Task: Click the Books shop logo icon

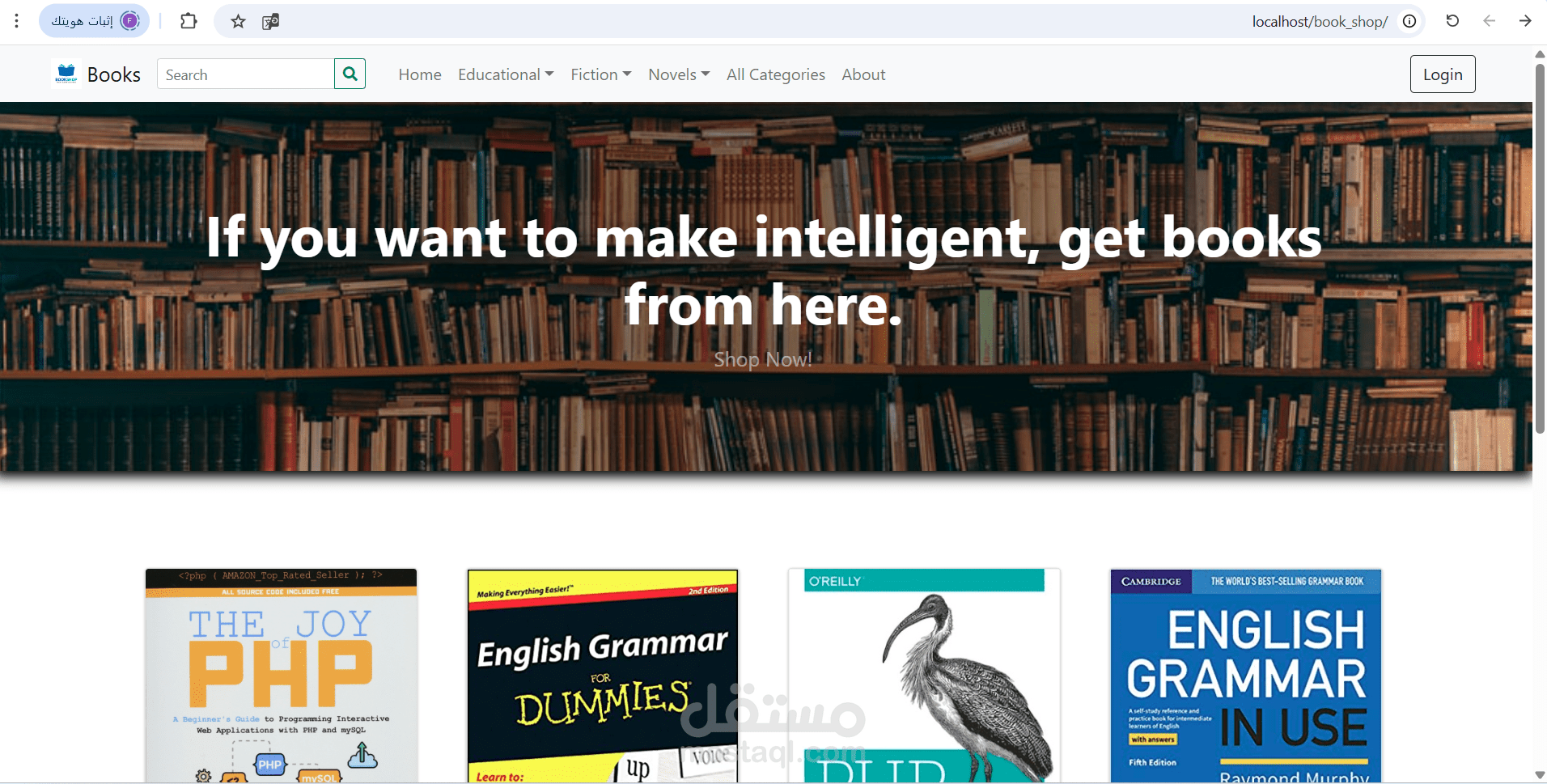Action: [x=66, y=74]
